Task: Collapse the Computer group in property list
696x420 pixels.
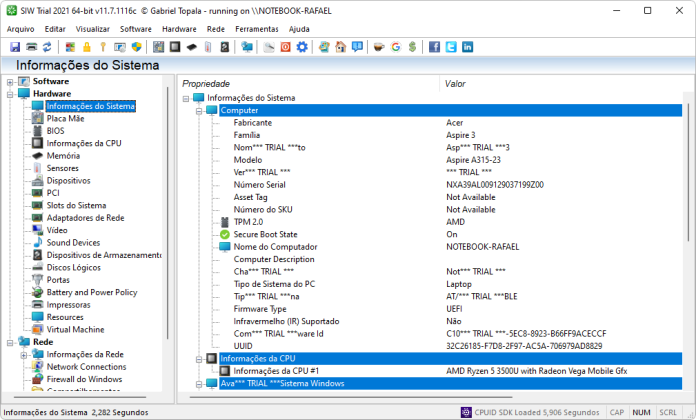Action: [199, 111]
